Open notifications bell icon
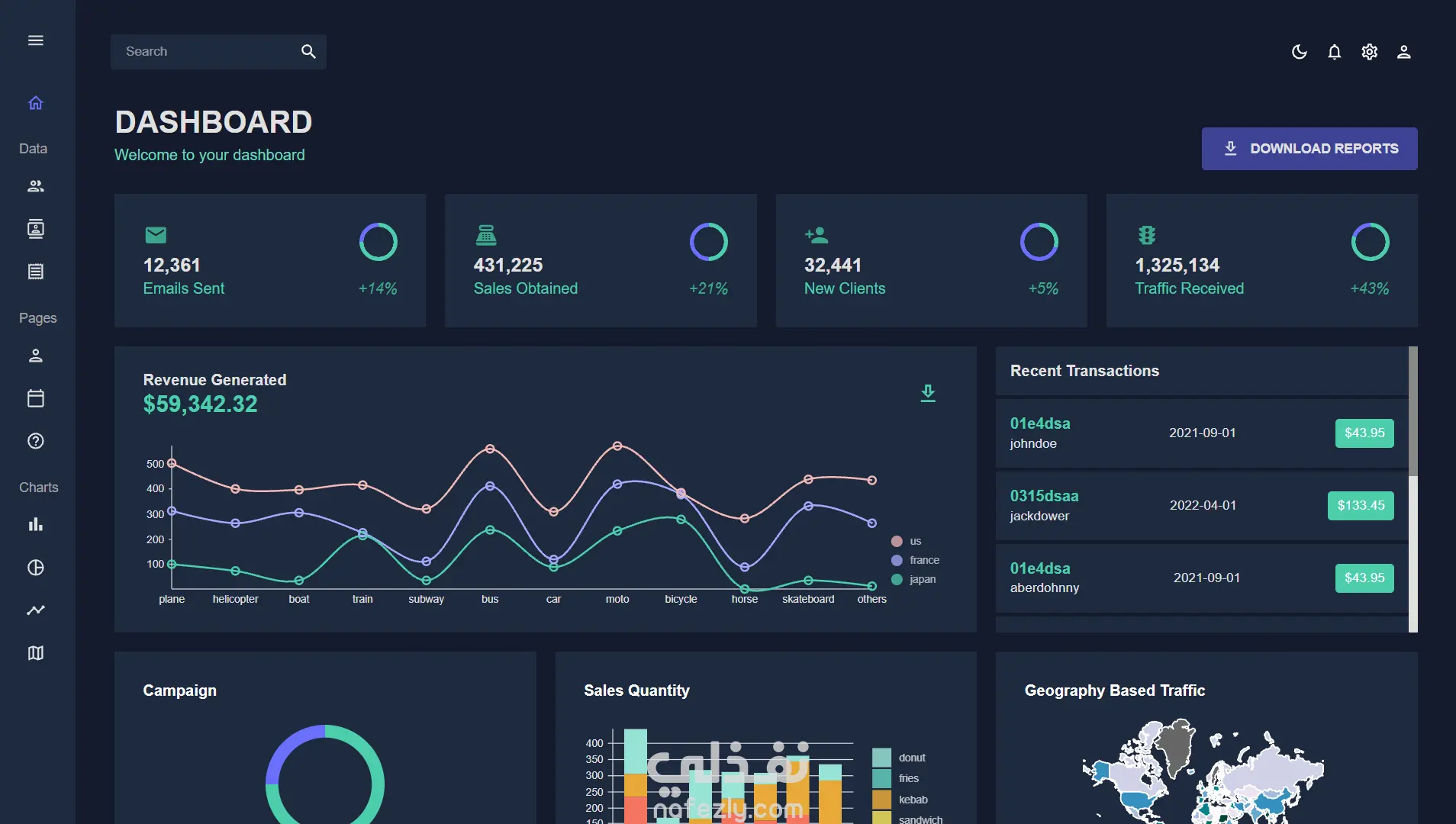 point(1334,52)
